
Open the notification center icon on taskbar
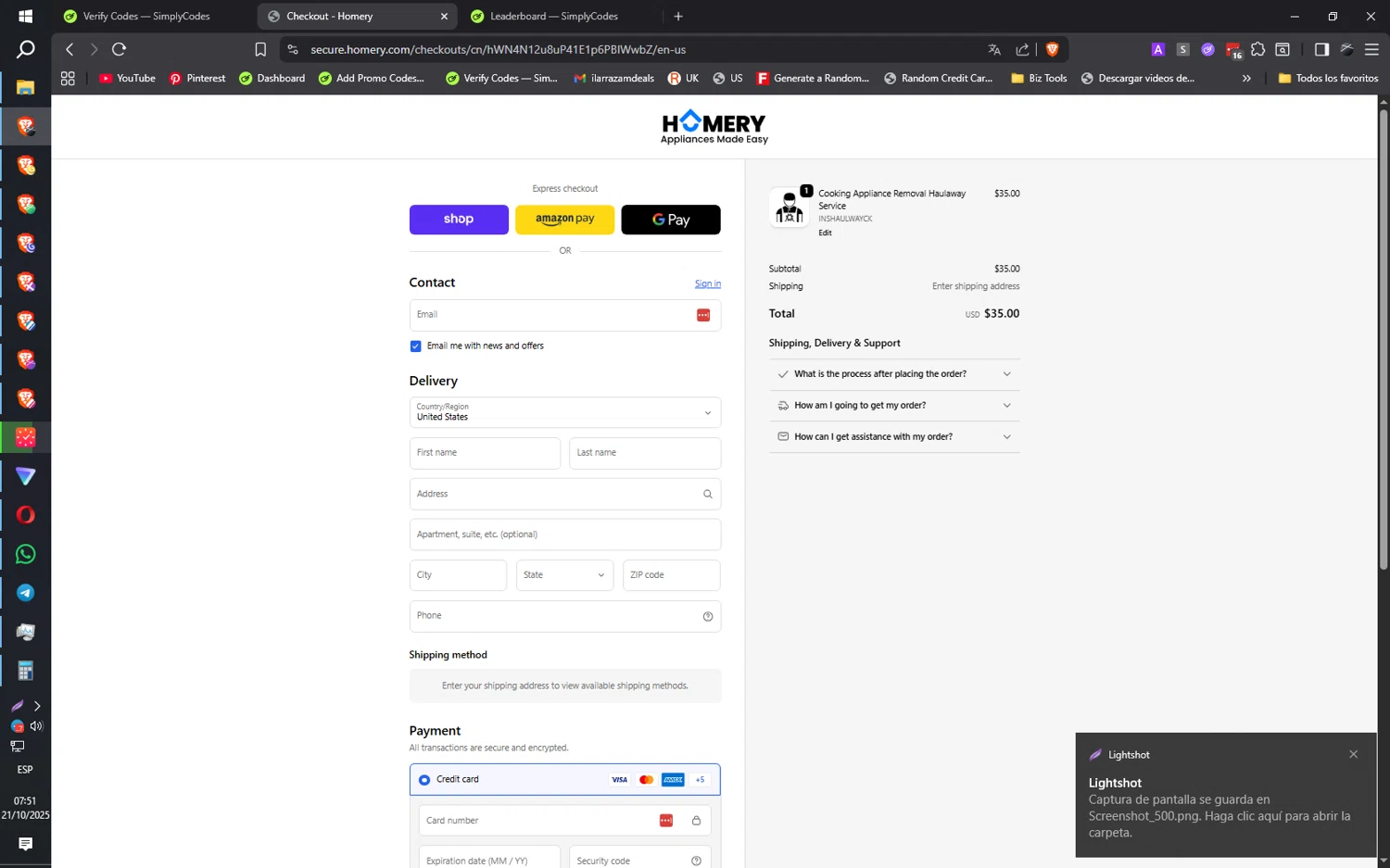point(25,844)
